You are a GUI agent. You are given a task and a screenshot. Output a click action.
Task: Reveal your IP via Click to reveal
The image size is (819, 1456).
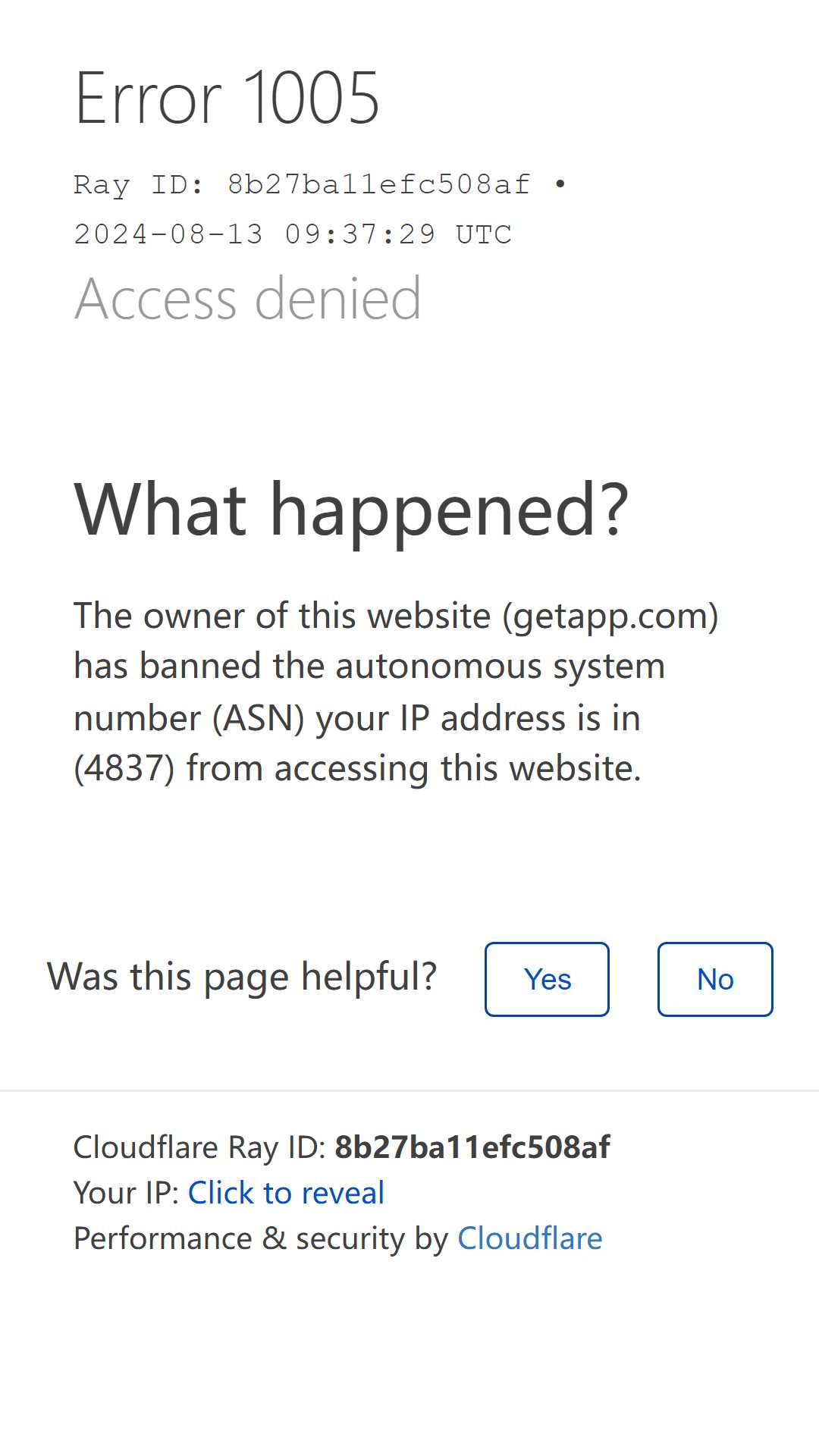[286, 1193]
